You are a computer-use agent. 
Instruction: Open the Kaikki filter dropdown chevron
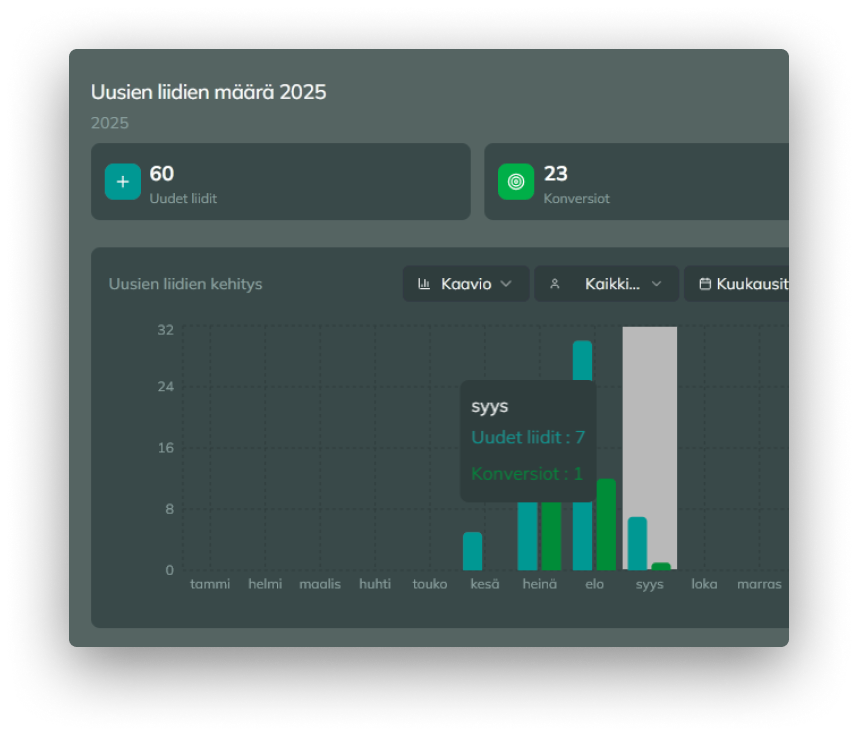coord(657,284)
